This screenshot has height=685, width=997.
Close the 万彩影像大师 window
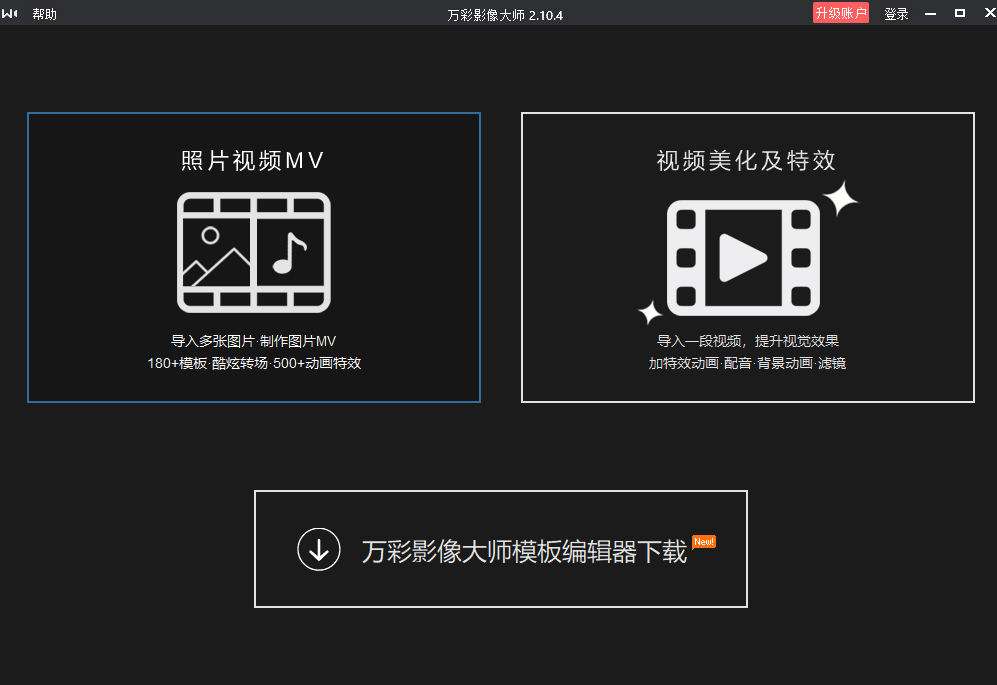[989, 13]
